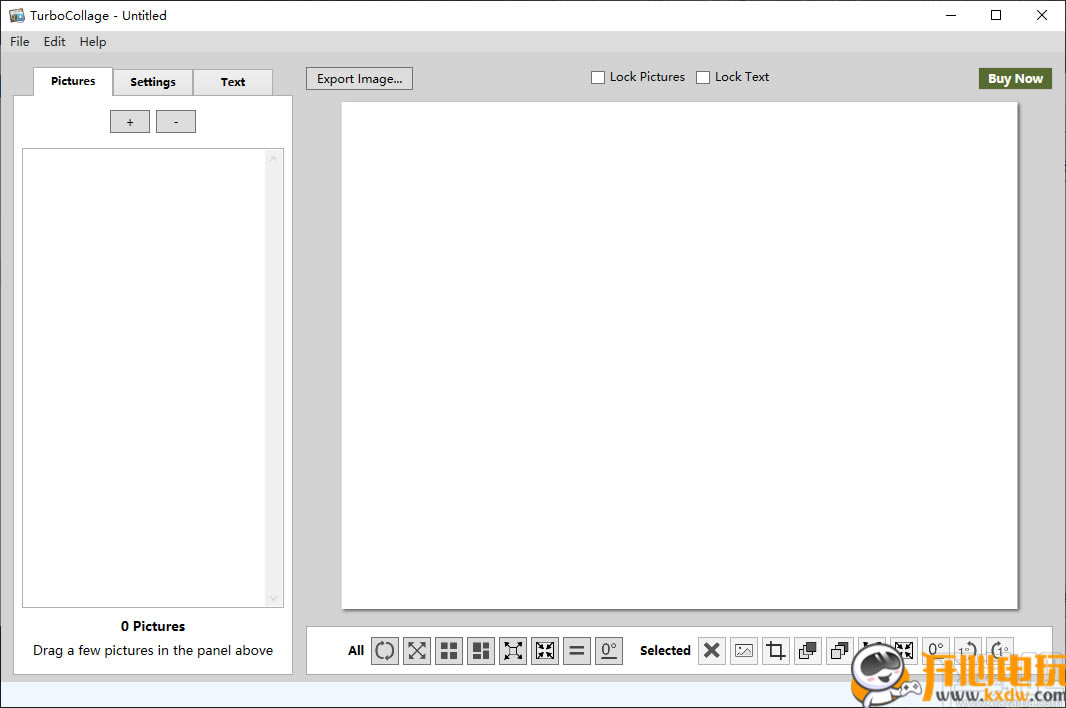Open the Help menu
The height and width of the screenshot is (708, 1066).
click(93, 42)
